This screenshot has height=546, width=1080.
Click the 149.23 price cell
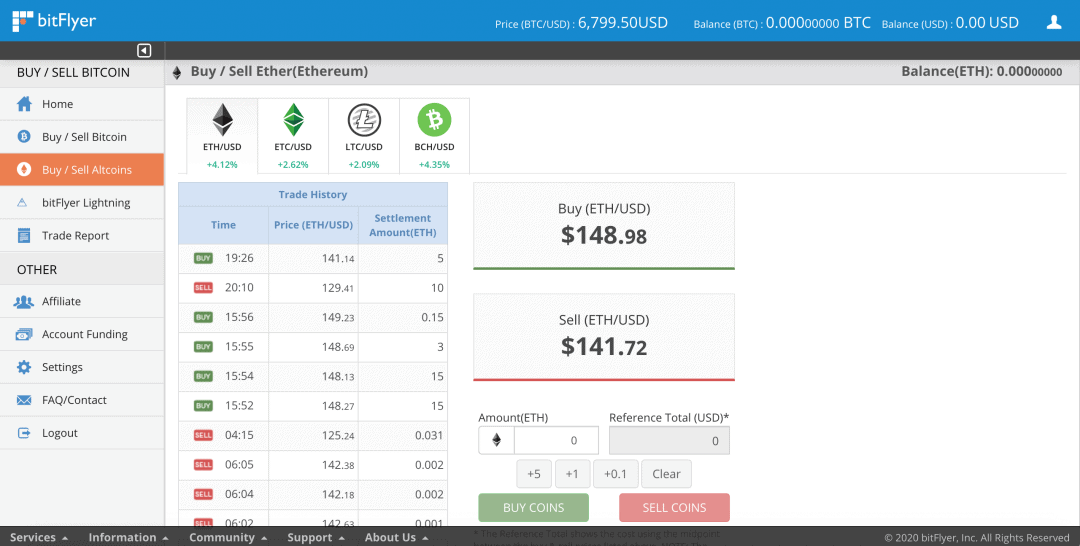(x=313, y=317)
